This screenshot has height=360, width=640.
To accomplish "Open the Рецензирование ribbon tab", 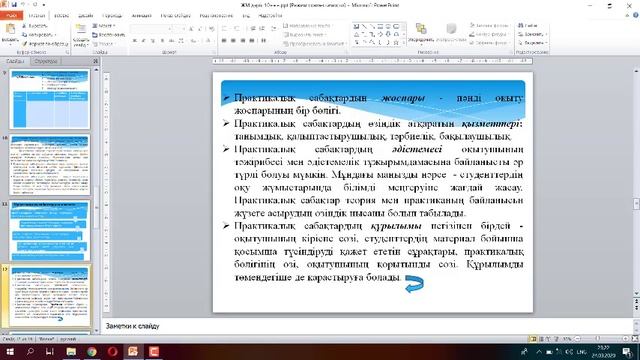I will click(216, 16).
